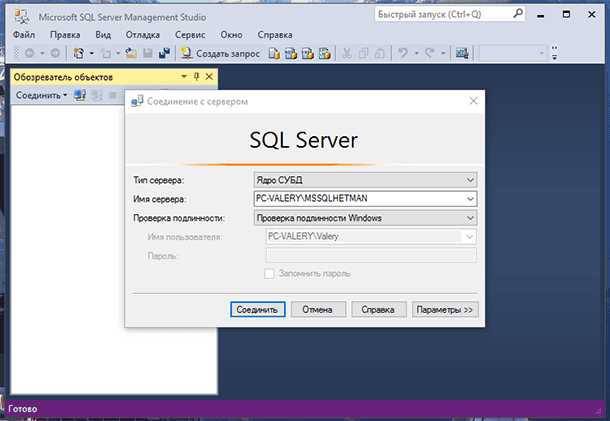Click the connect Object Explorer icon
Viewport: 610px width, 421px height.
point(80,95)
